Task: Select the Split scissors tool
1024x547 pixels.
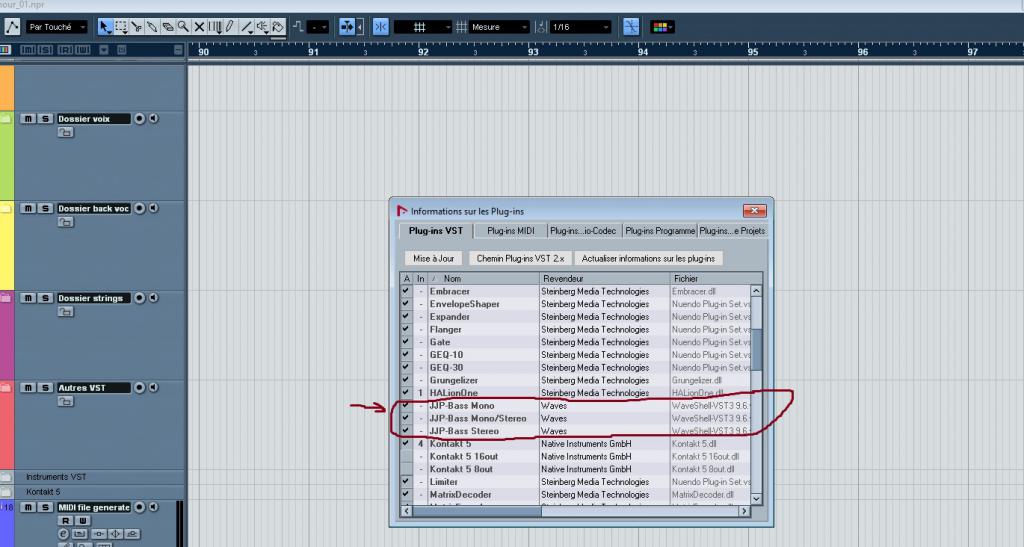Action: [136, 27]
